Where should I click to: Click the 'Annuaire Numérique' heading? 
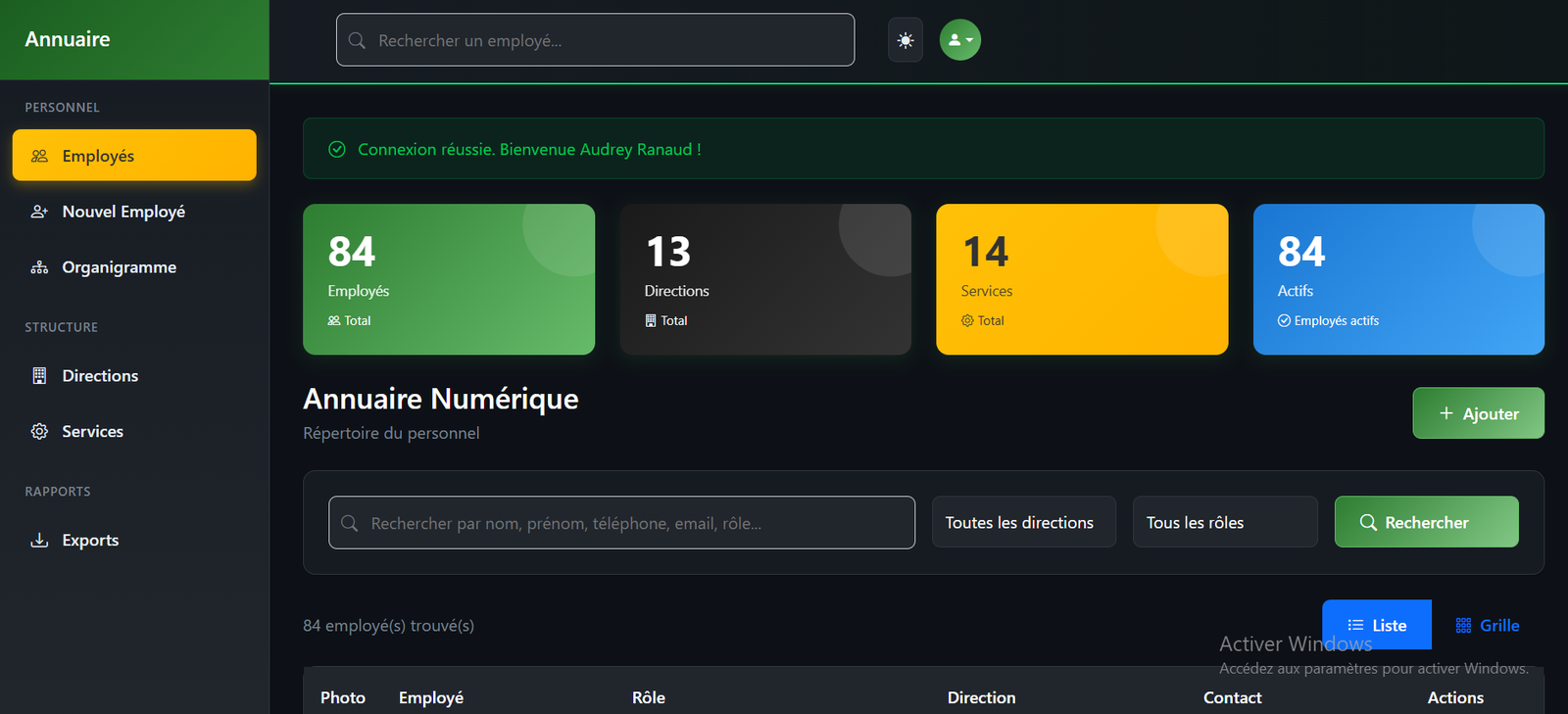[441, 399]
